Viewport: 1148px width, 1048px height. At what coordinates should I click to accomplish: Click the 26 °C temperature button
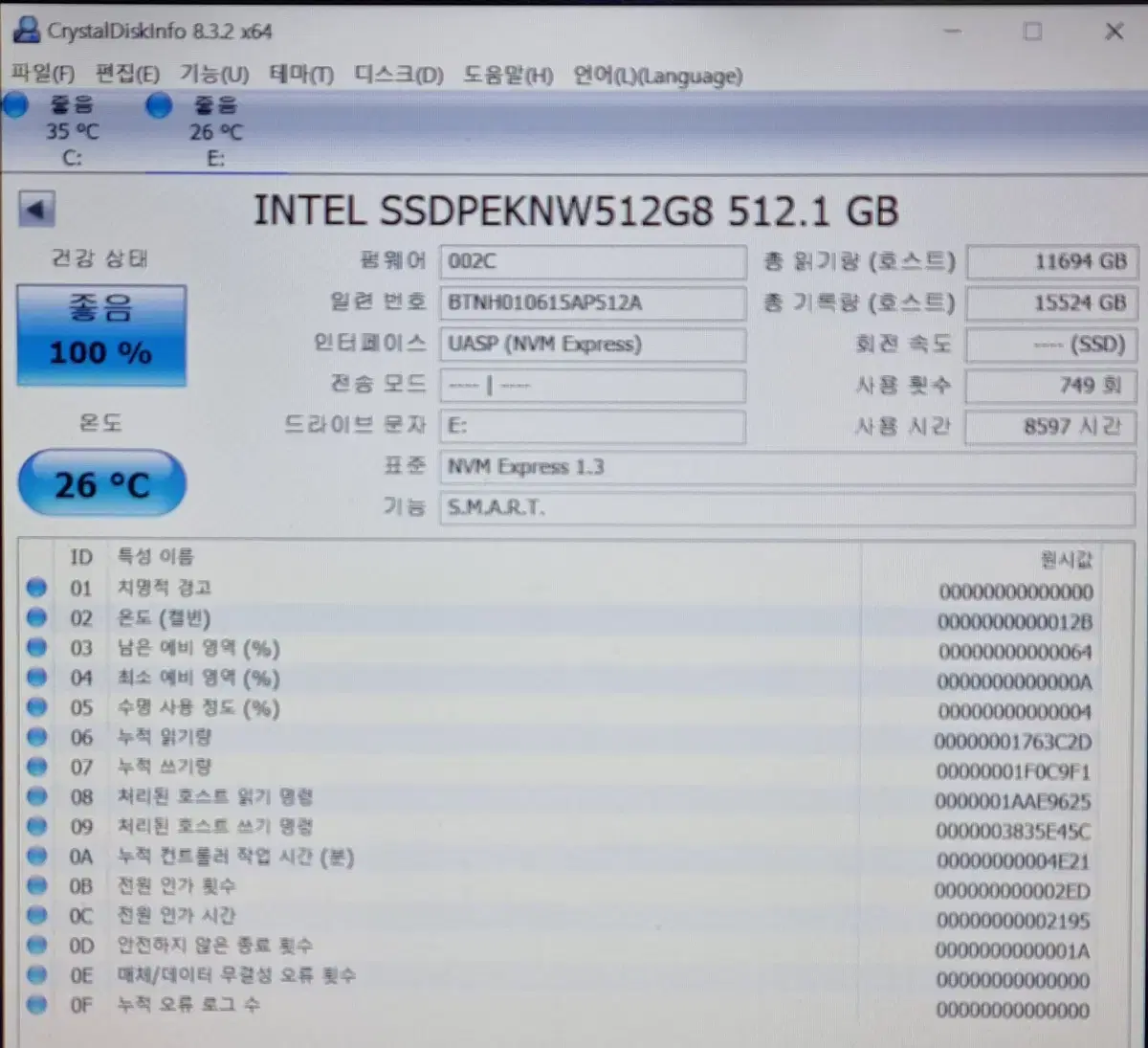pos(101,484)
